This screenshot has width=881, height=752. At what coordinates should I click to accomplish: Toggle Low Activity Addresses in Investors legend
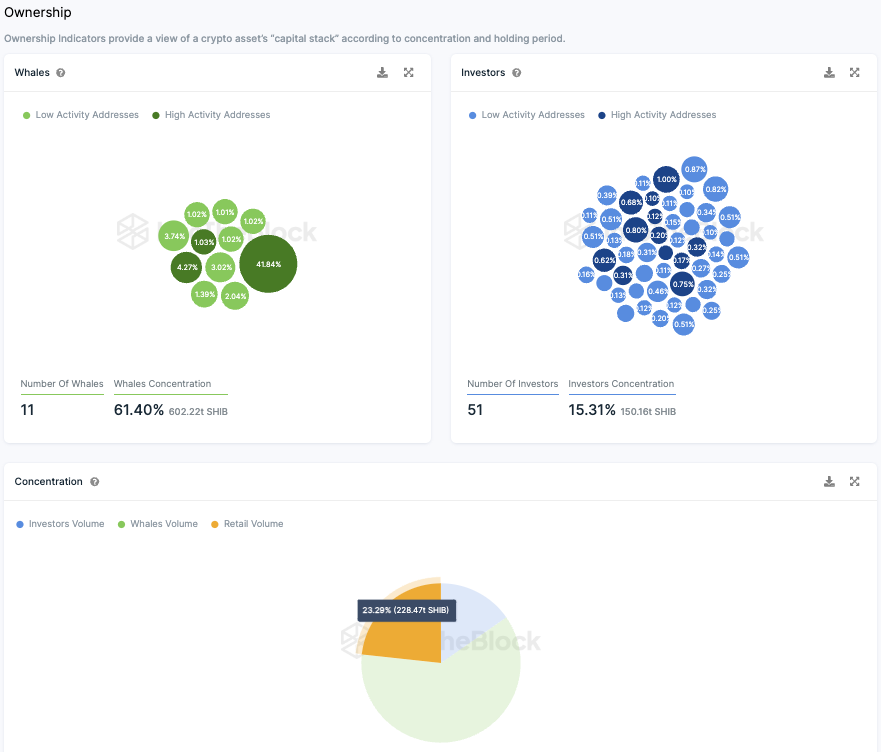coord(527,115)
